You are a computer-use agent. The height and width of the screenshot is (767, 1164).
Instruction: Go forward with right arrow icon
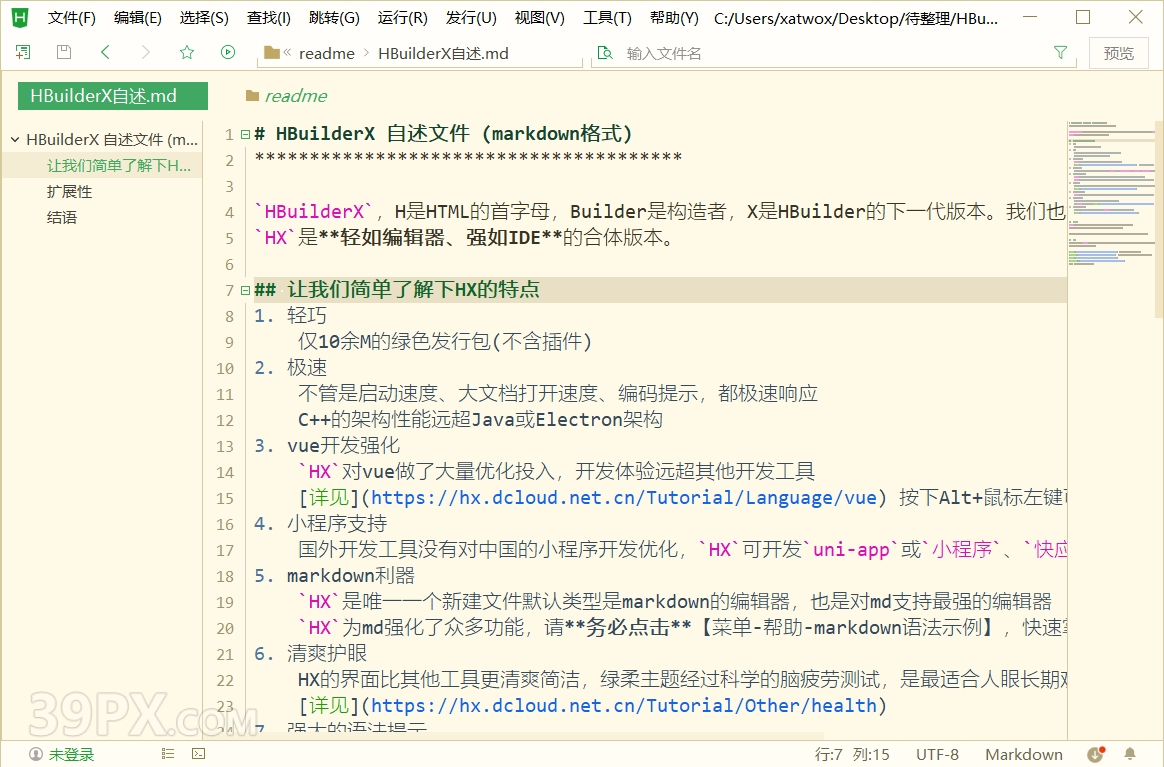[146, 52]
